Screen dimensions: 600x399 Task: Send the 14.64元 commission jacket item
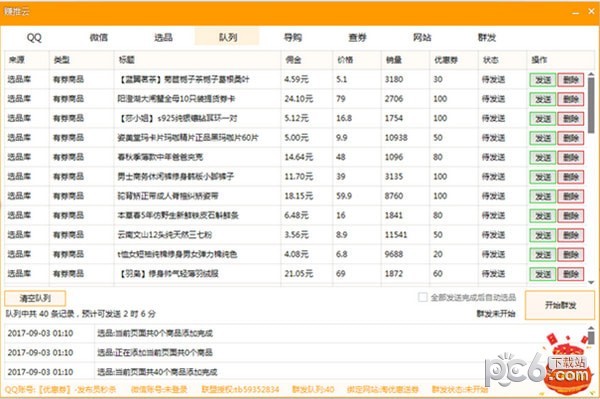coord(543,158)
